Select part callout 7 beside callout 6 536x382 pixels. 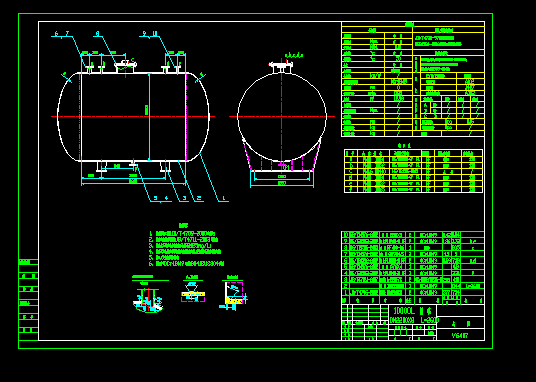67,33
